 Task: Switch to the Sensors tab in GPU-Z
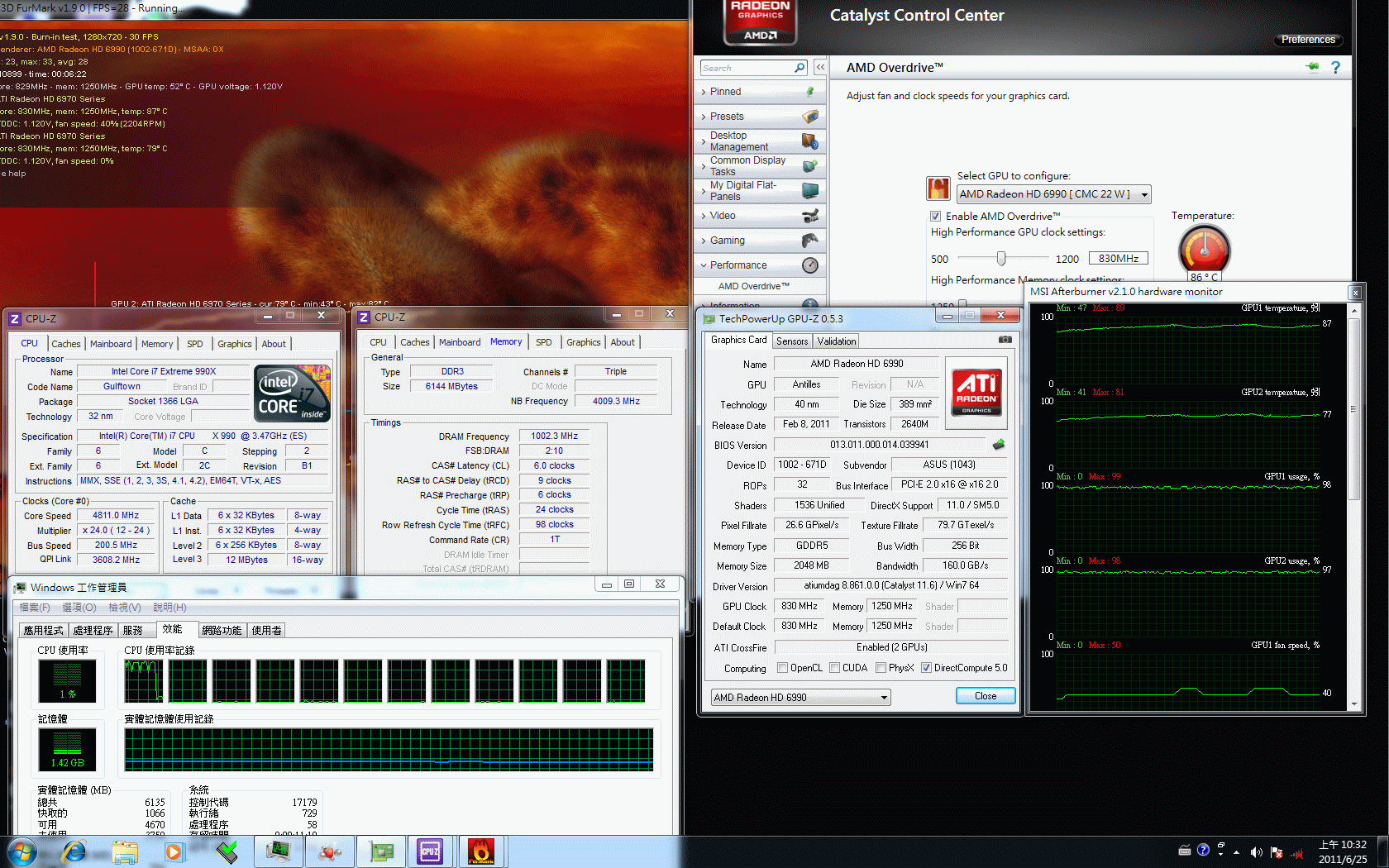pos(792,341)
